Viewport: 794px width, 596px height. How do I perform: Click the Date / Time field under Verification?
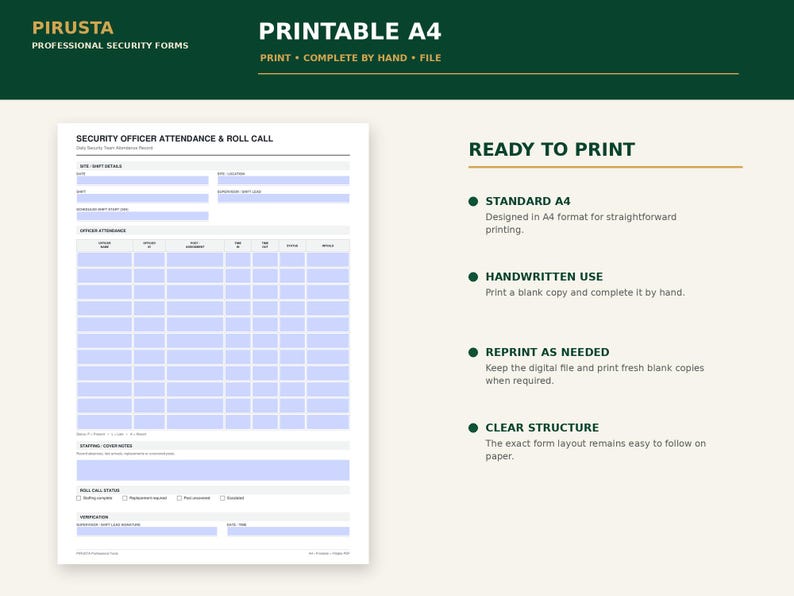[x=288, y=531]
